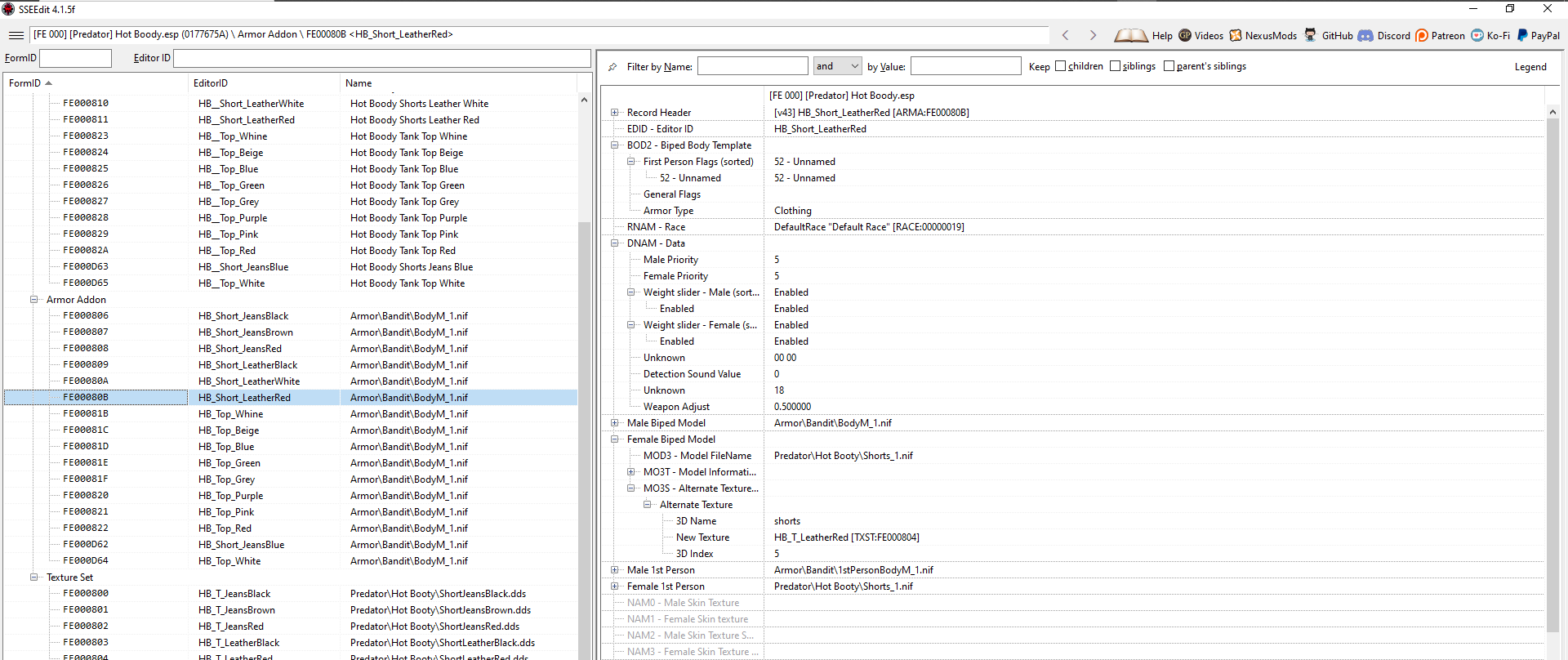The height and width of the screenshot is (660, 1568).
Task: Click the Legend button
Action: click(x=1530, y=67)
